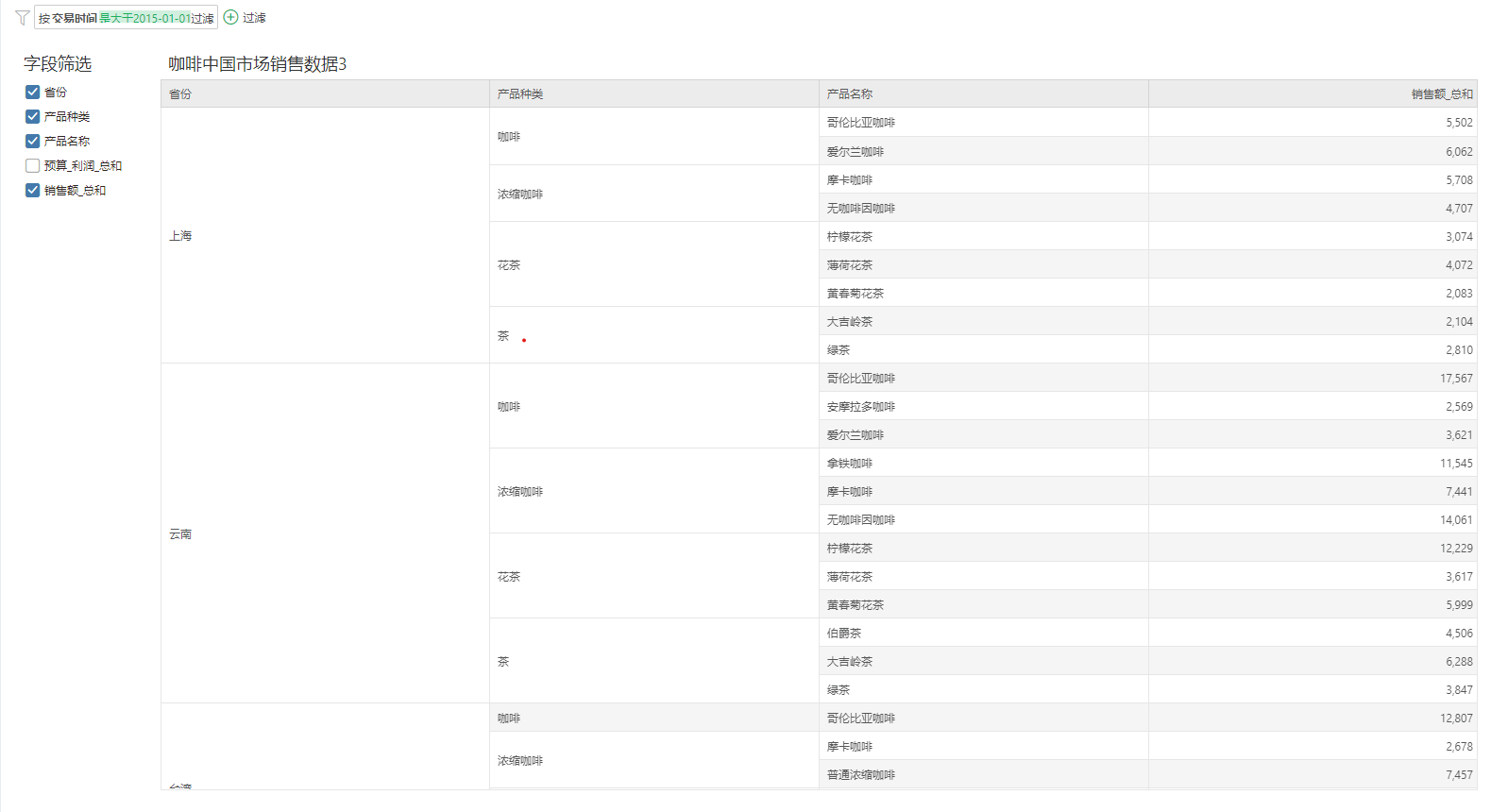Screen dimensions: 1491x812
Task: Select the 云南 province cell
Action: 180,534
